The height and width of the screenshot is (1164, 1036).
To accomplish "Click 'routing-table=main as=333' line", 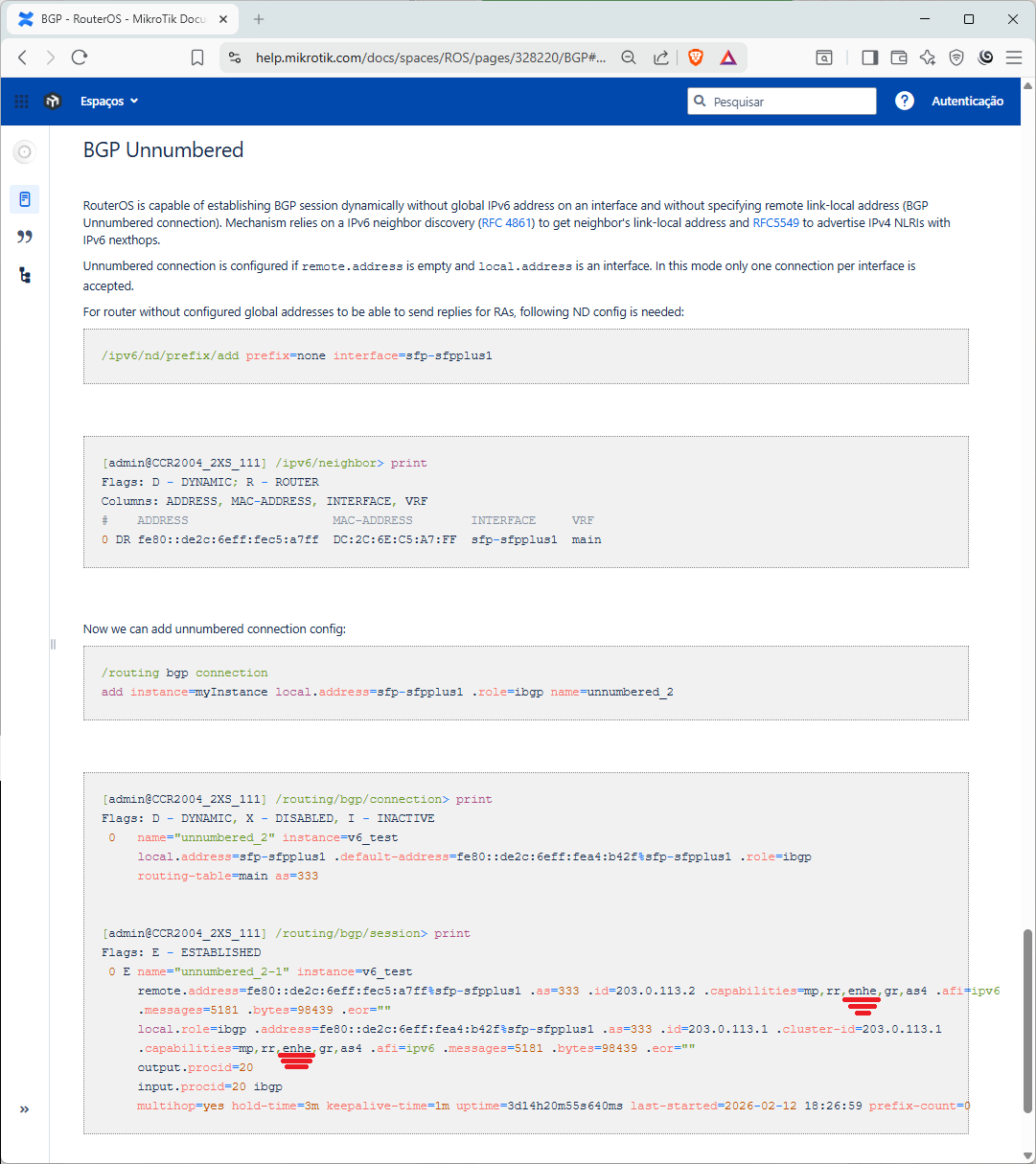I will pos(228,876).
